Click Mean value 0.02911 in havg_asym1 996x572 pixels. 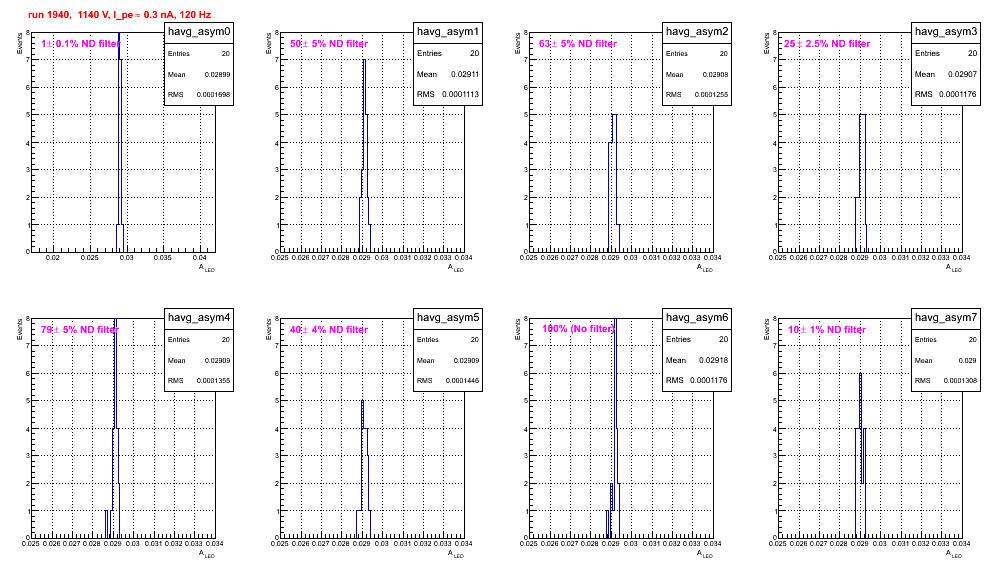click(x=465, y=74)
